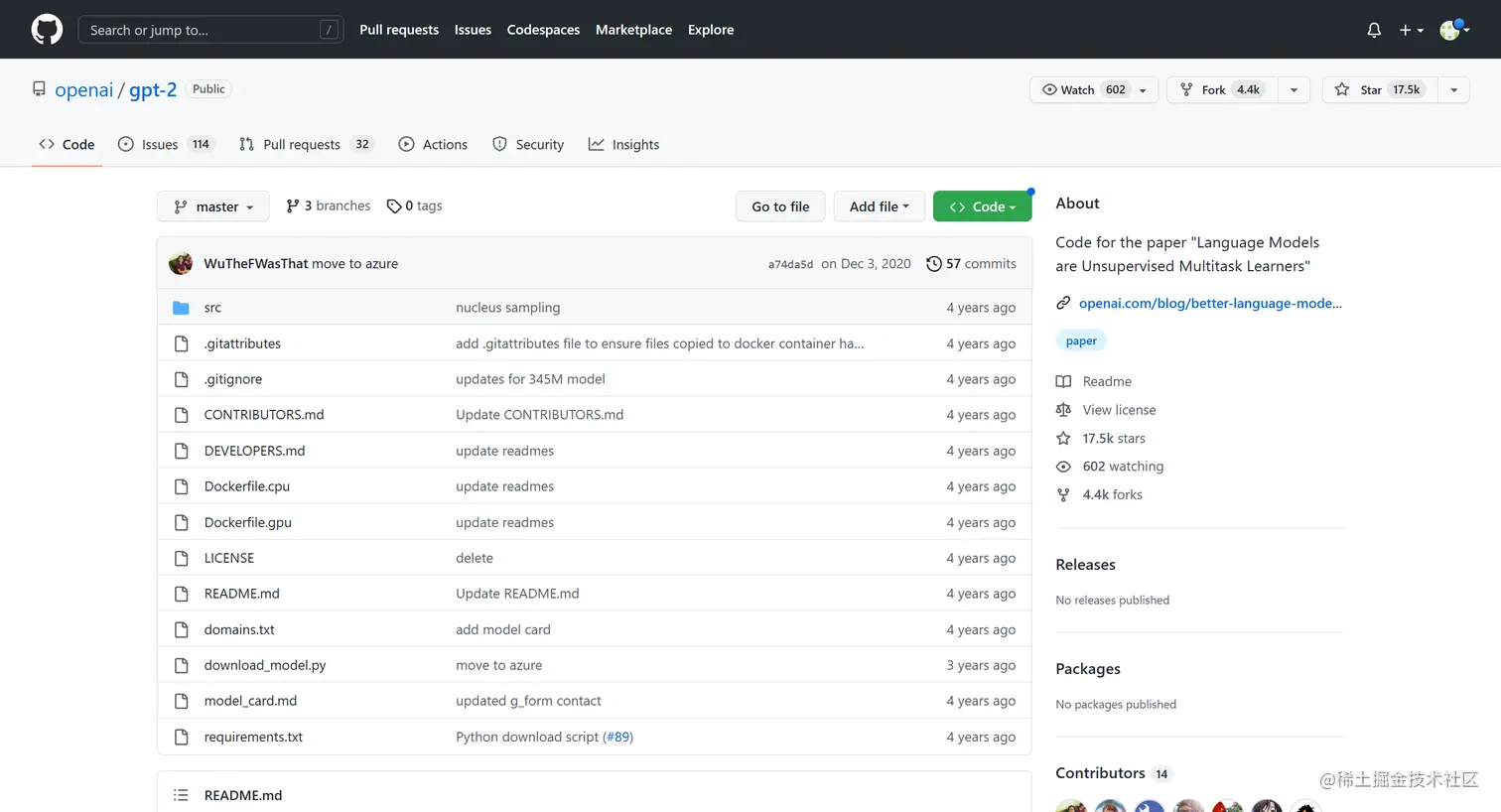
Task: Click the src folder icon
Action: click(x=181, y=308)
